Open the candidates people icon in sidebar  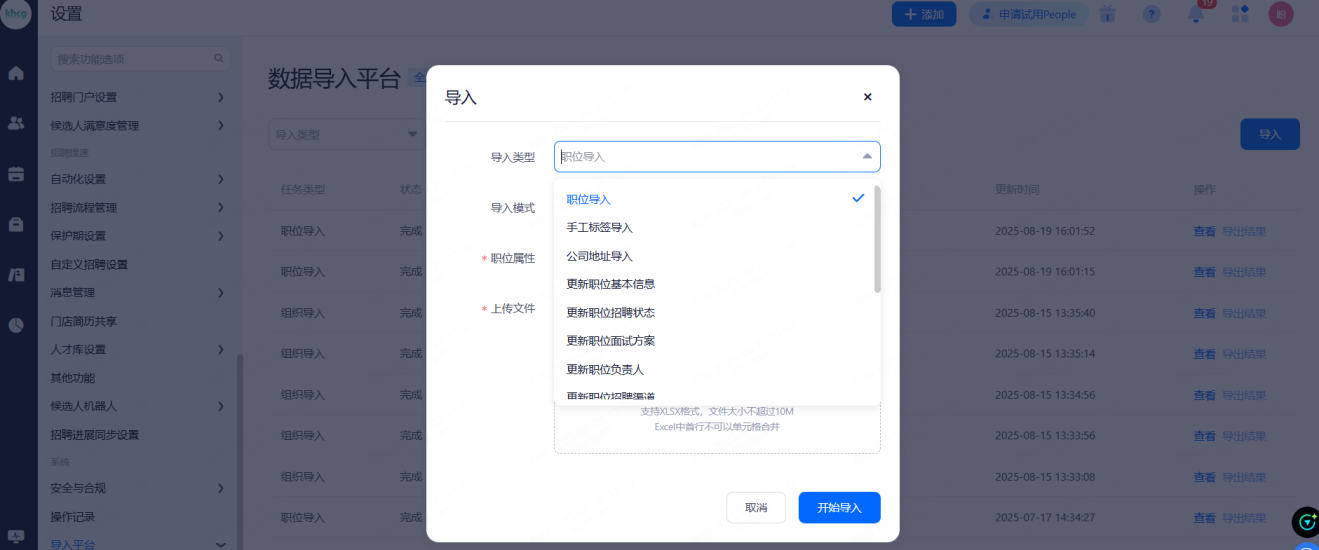[16, 123]
